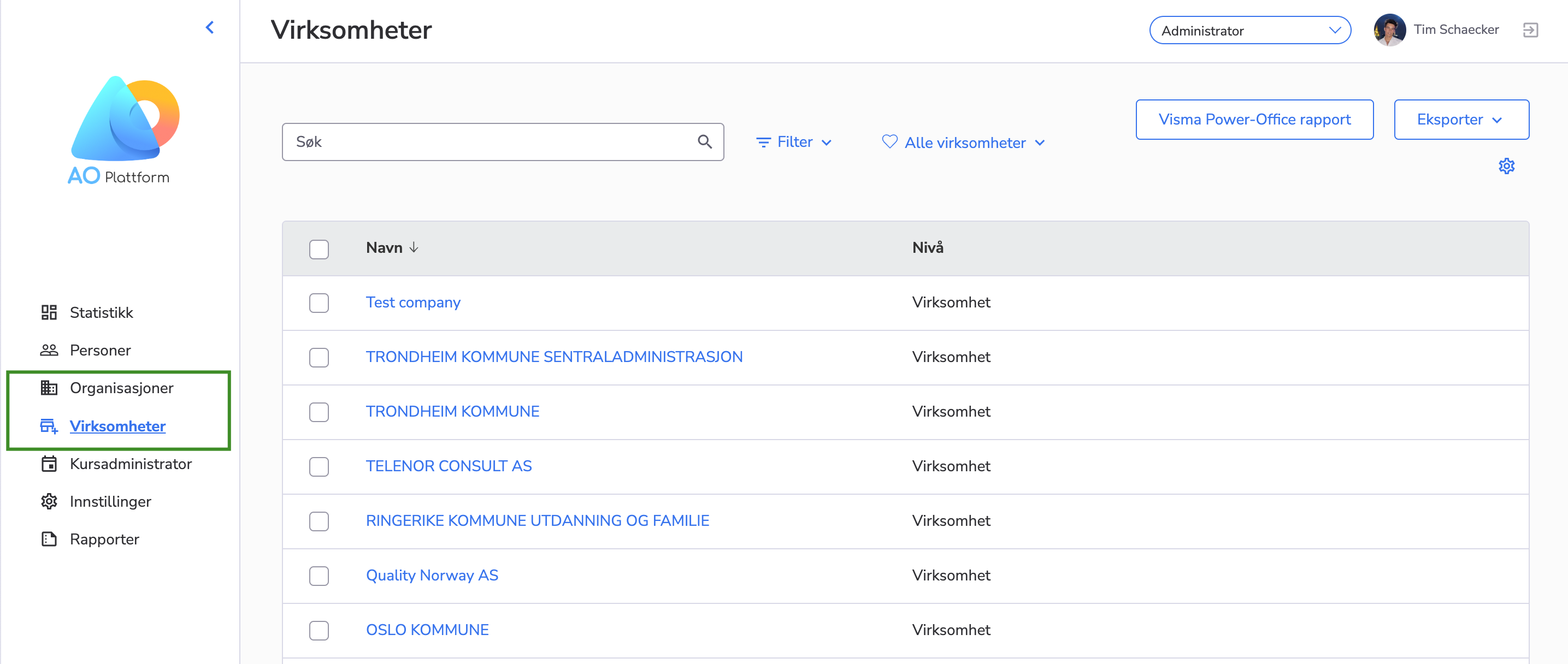Open Kursadministrator menu item
This screenshot has width=1568, height=664.
130,464
